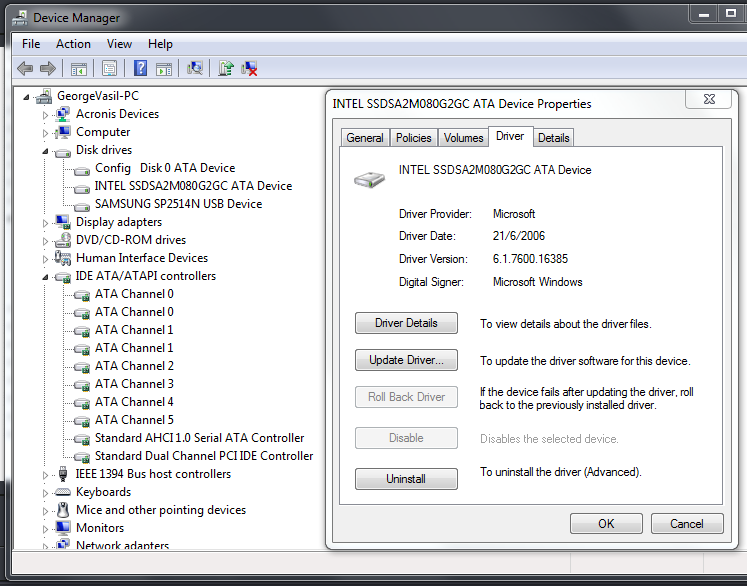Click the GeorgeVasil-PC computer icon
The height and width of the screenshot is (586, 747).
tap(44, 96)
